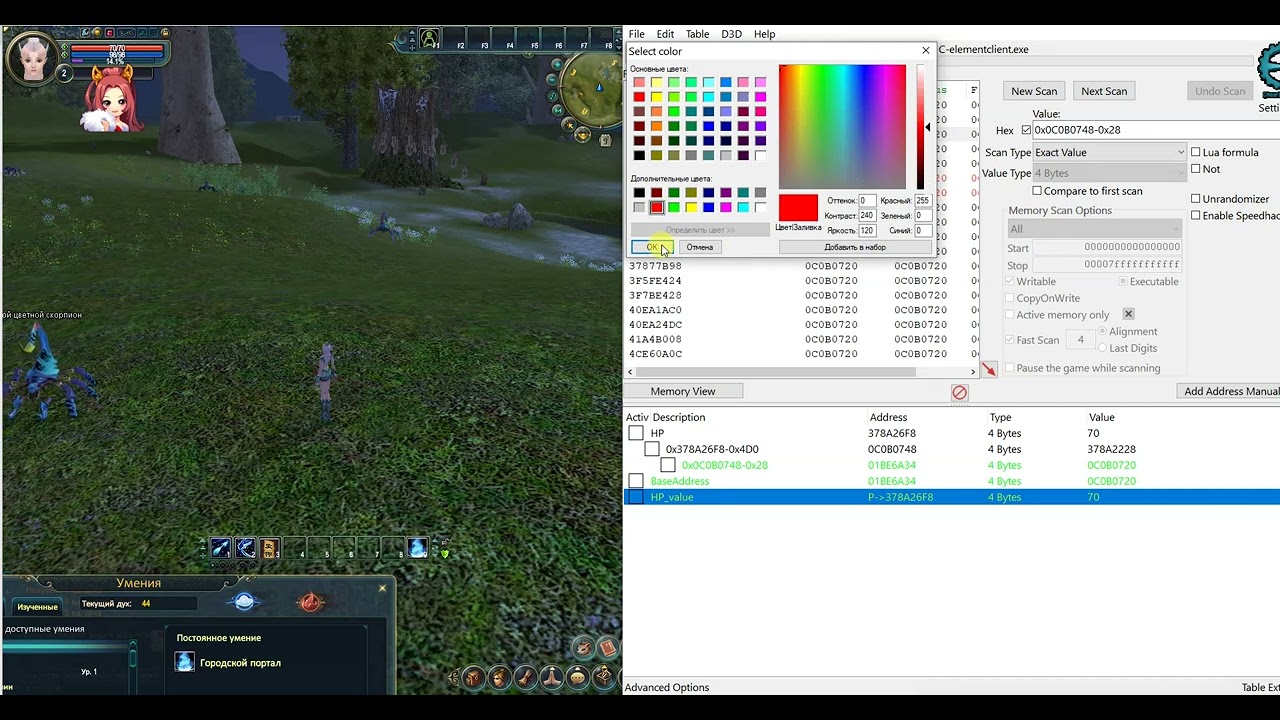Select the red skill tree emblem
Image resolution: width=1280 pixels, height=720 pixels.
(x=311, y=602)
